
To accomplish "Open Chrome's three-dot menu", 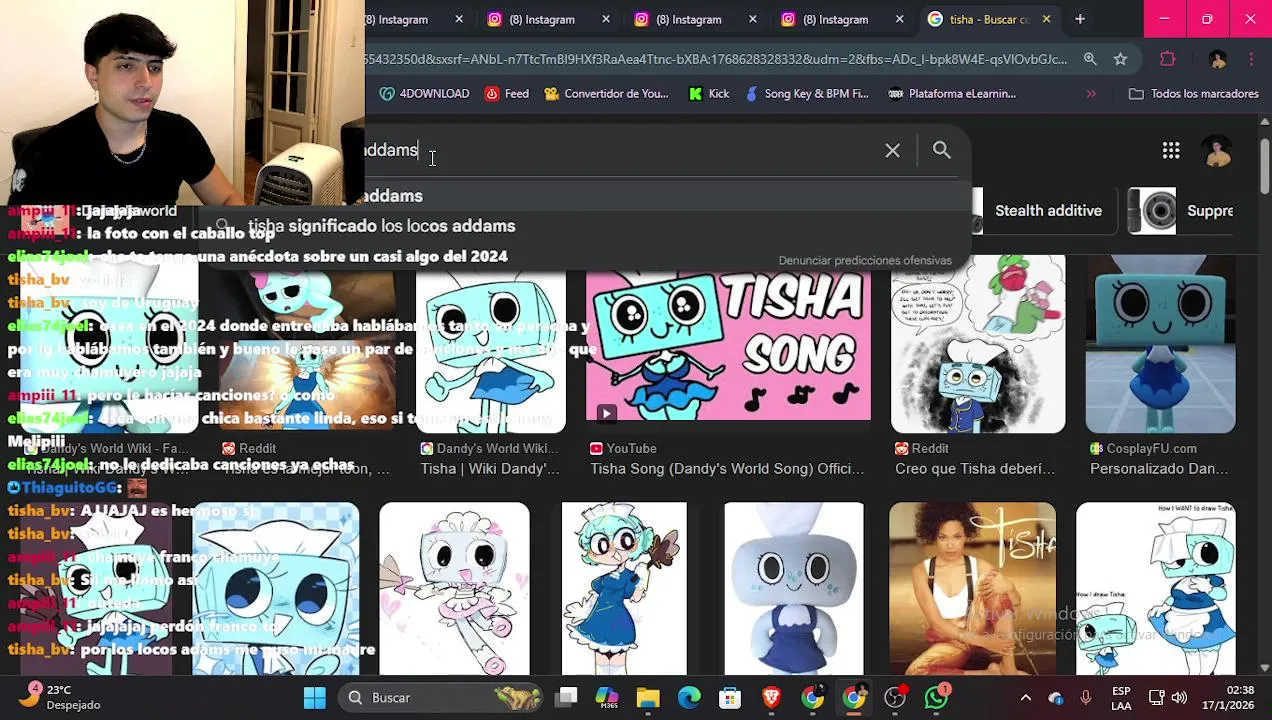I will point(1251,59).
